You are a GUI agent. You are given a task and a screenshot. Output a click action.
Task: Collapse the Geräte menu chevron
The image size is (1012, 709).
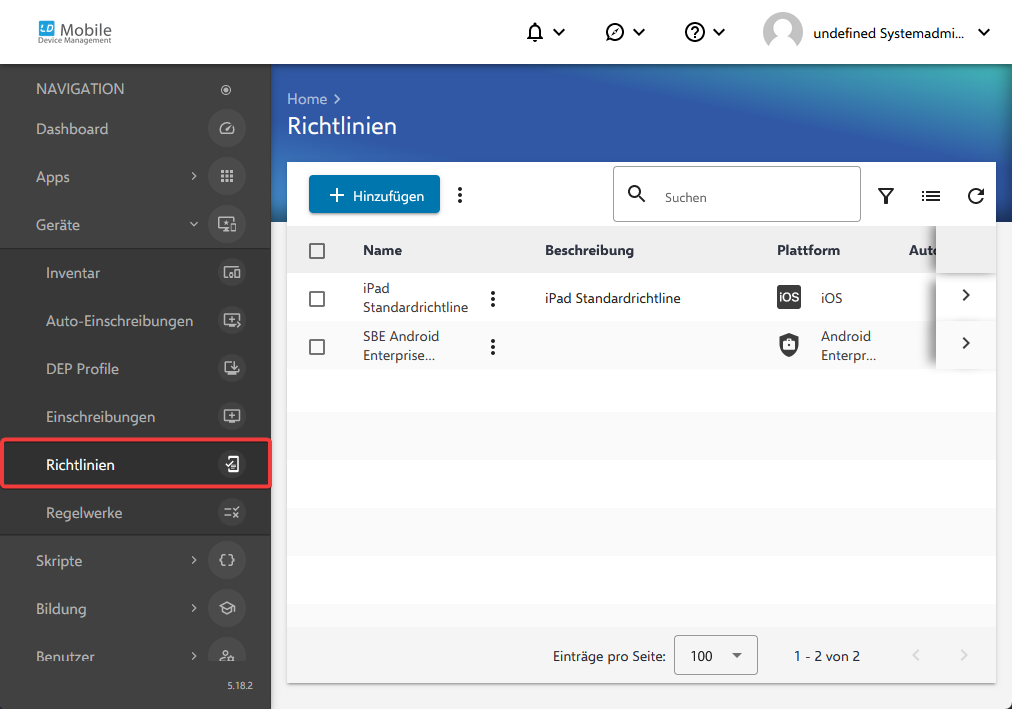(x=194, y=225)
